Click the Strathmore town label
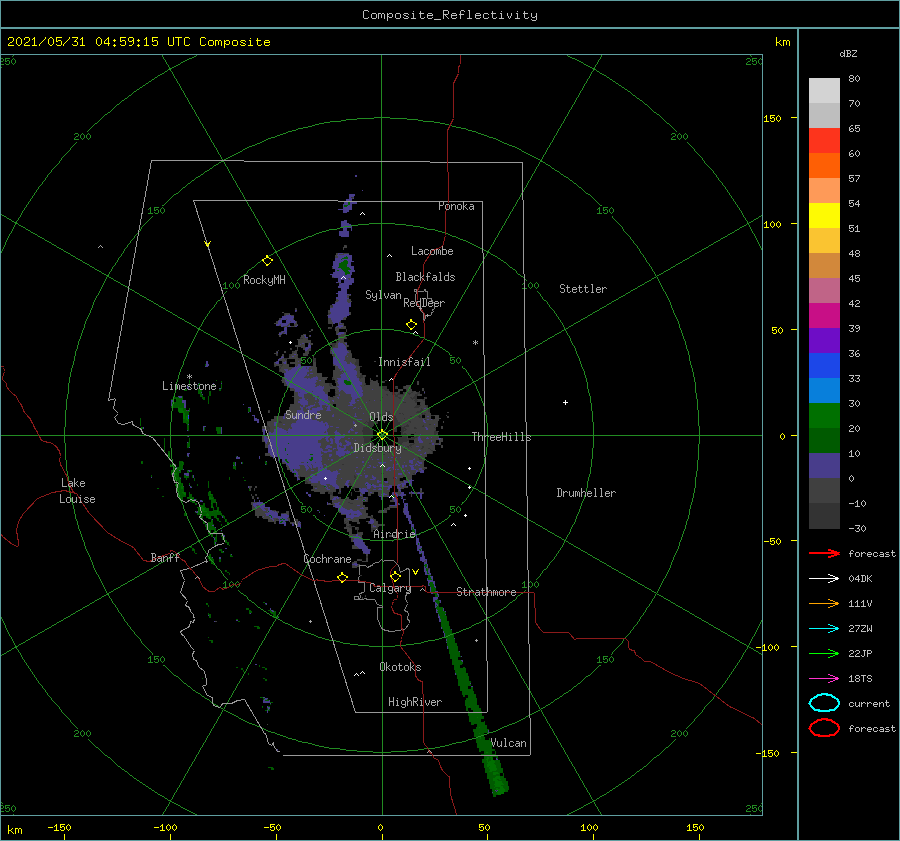Image resolution: width=900 pixels, height=841 pixels. [486, 592]
